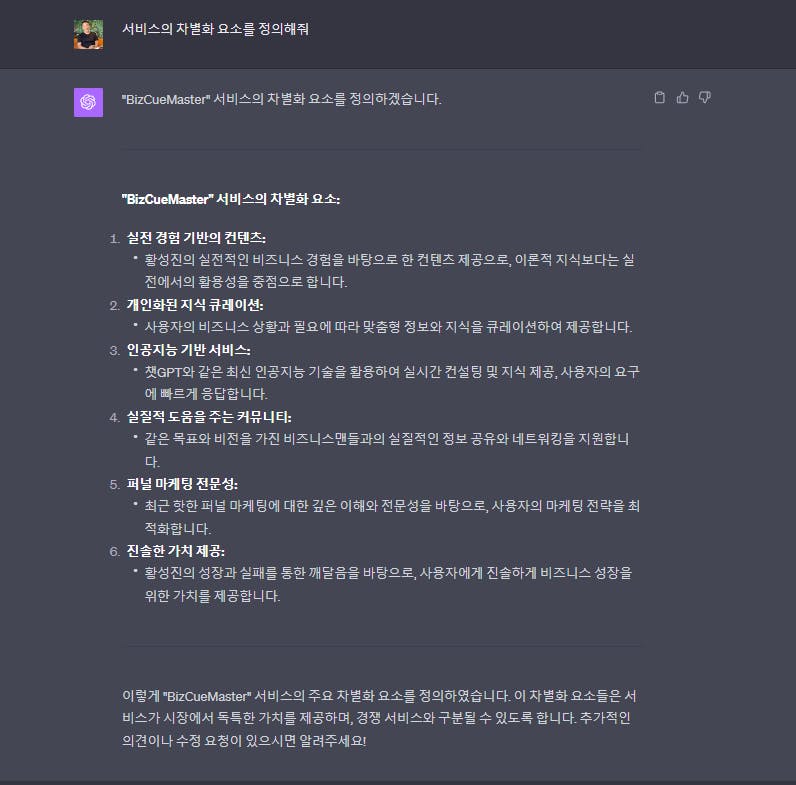Select the heading 개인화된 지식 큐레이션

coord(195,305)
